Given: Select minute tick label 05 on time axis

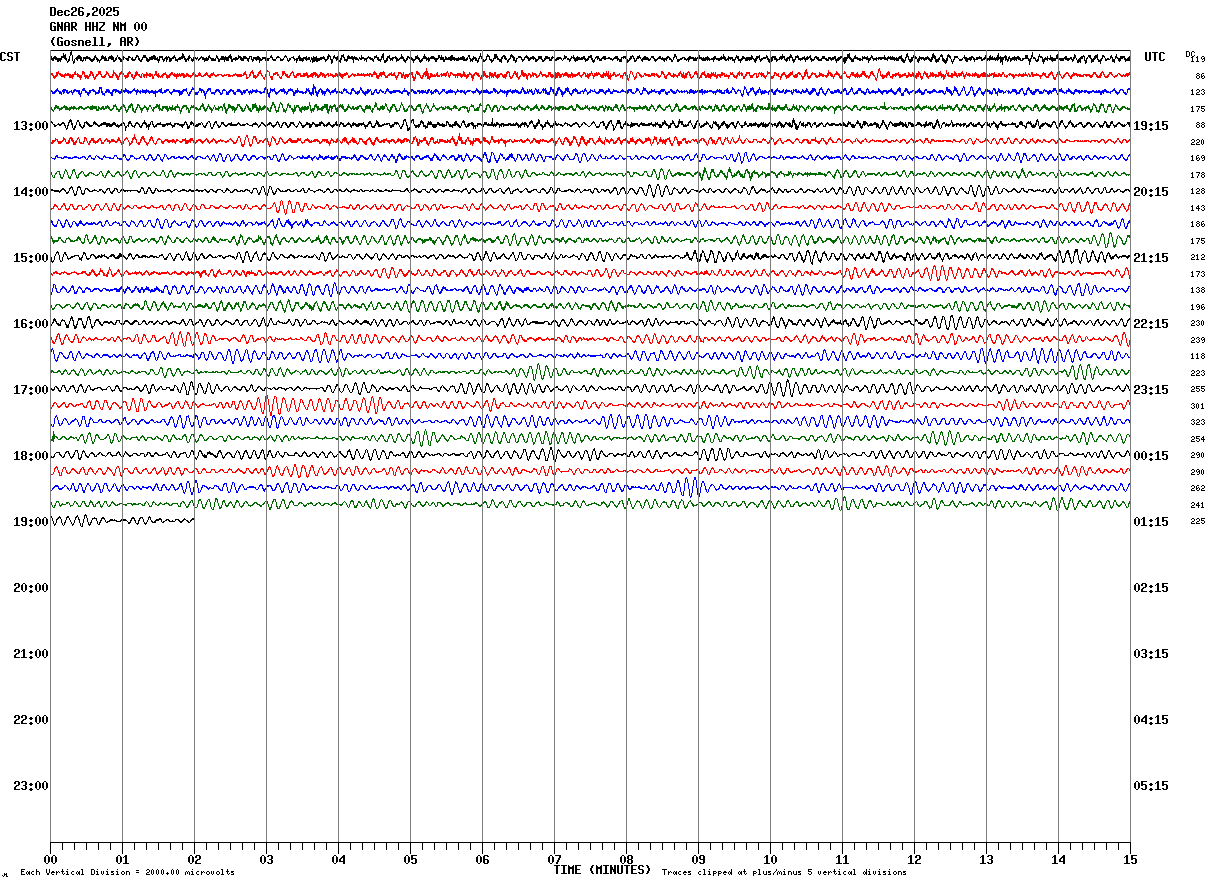Looking at the screenshot, I should 410,860.
